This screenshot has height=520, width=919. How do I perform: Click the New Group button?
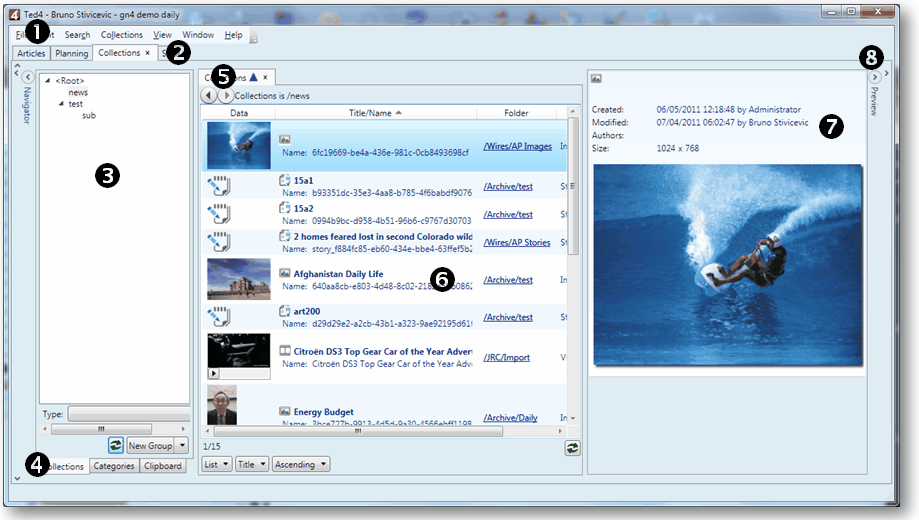(151, 446)
